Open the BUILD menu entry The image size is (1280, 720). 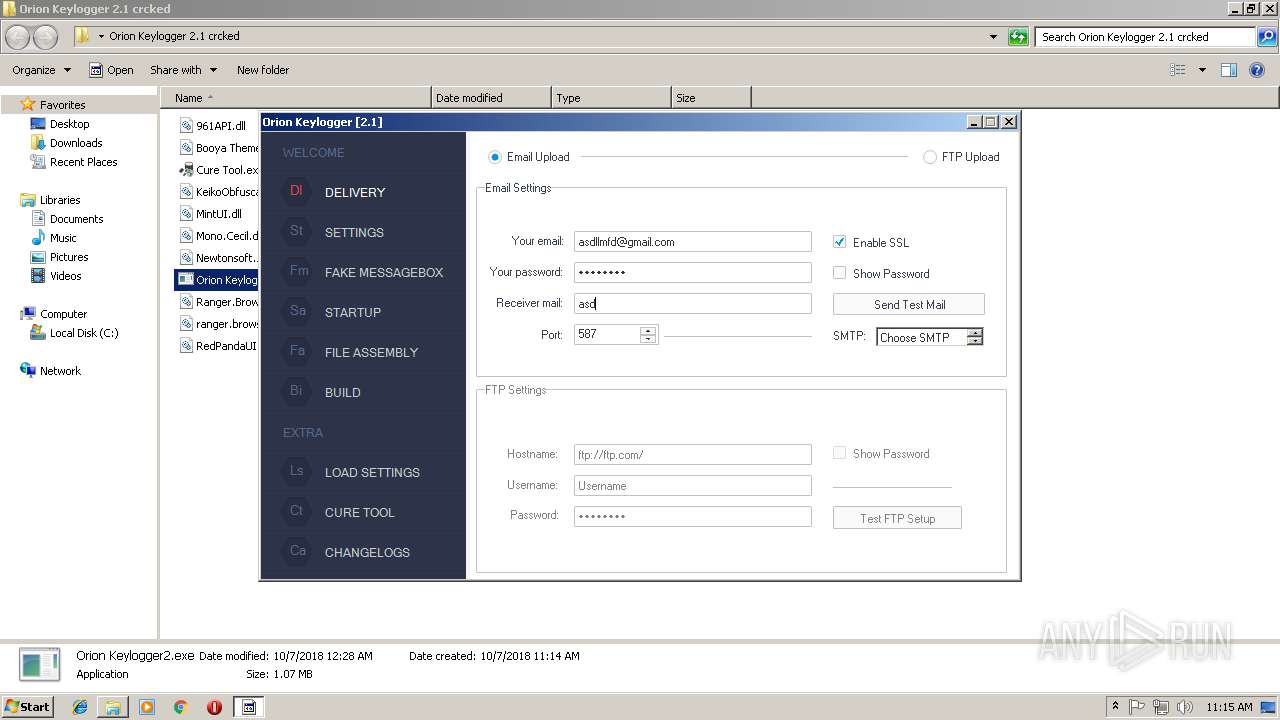click(343, 392)
